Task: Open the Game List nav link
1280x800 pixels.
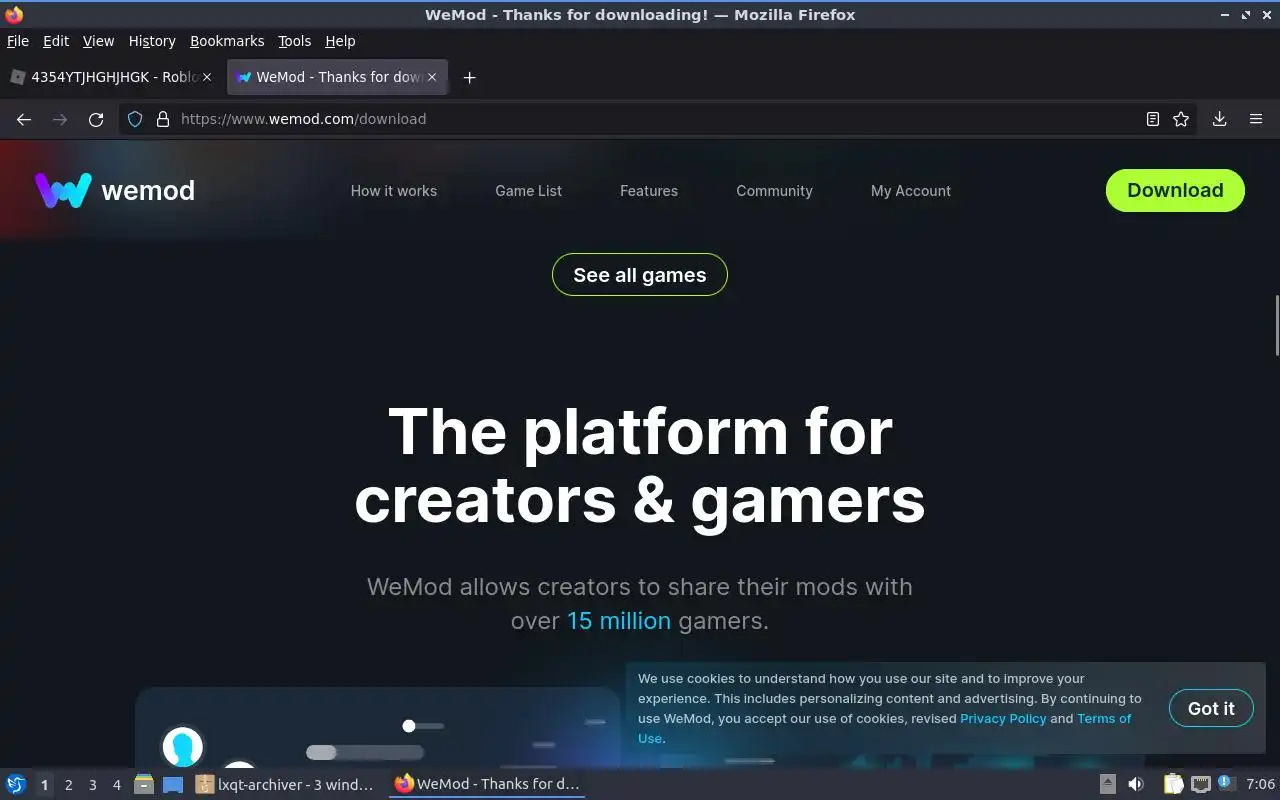Action: (529, 191)
